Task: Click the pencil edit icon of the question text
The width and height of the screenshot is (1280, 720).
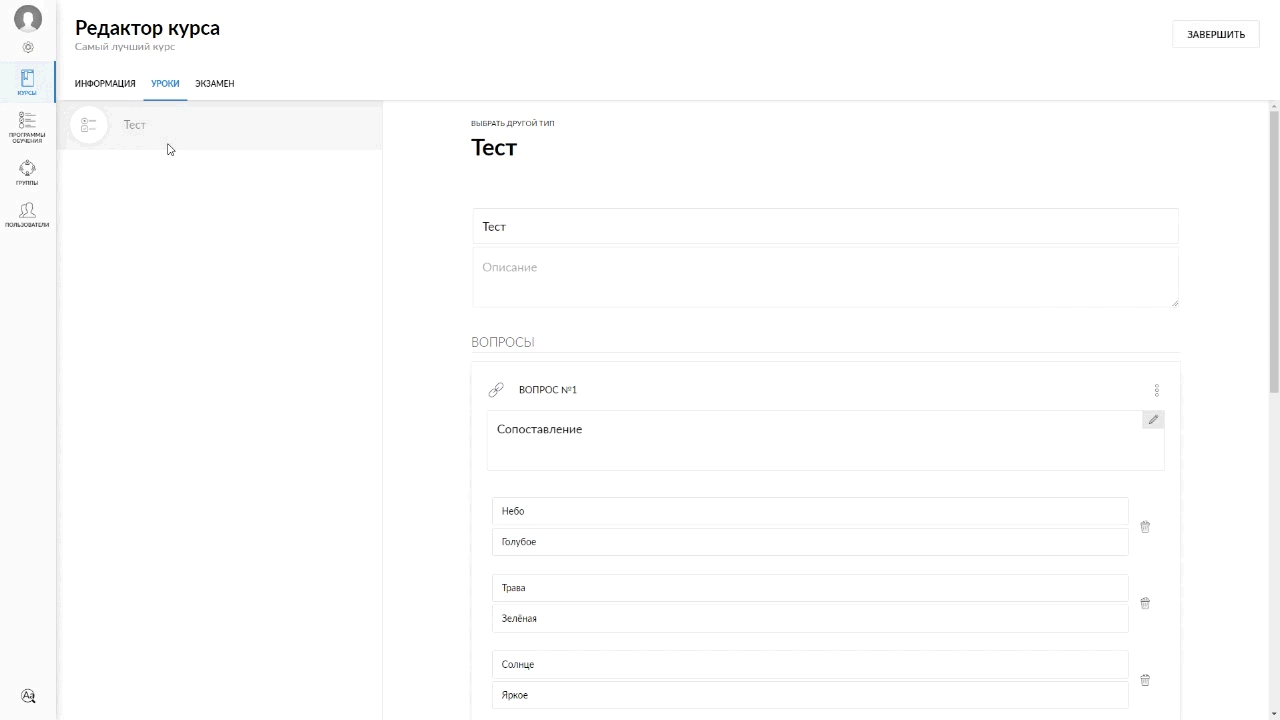Action: click(x=1153, y=420)
